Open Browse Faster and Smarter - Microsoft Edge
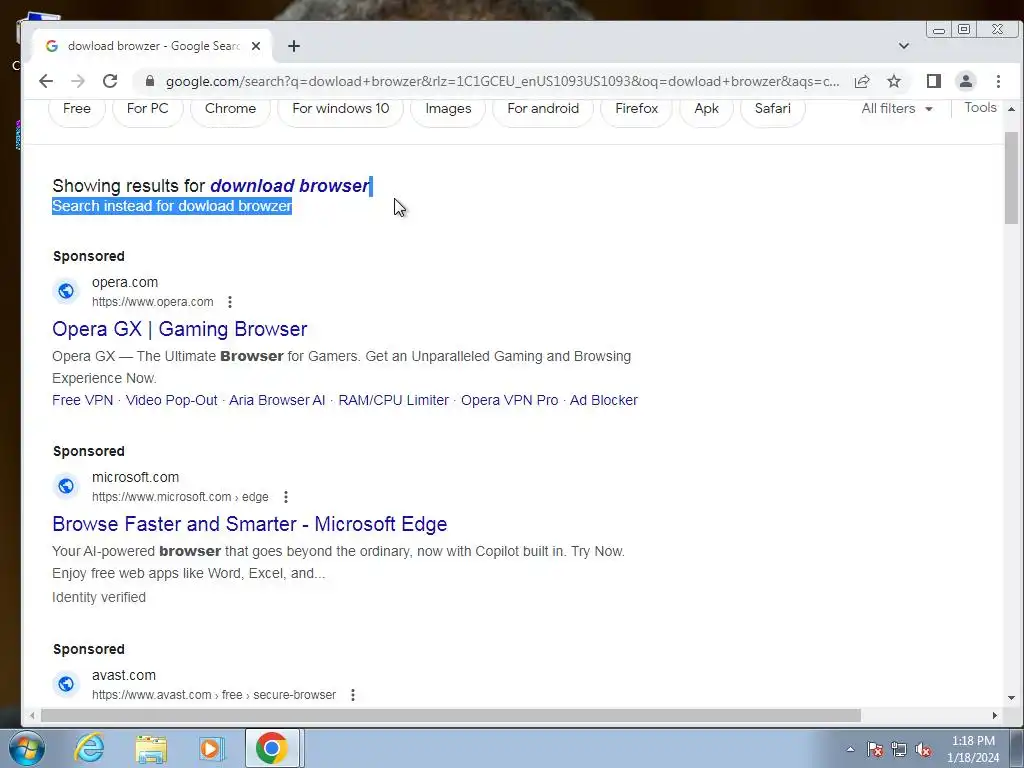The width and height of the screenshot is (1024, 768). tap(249, 524)
